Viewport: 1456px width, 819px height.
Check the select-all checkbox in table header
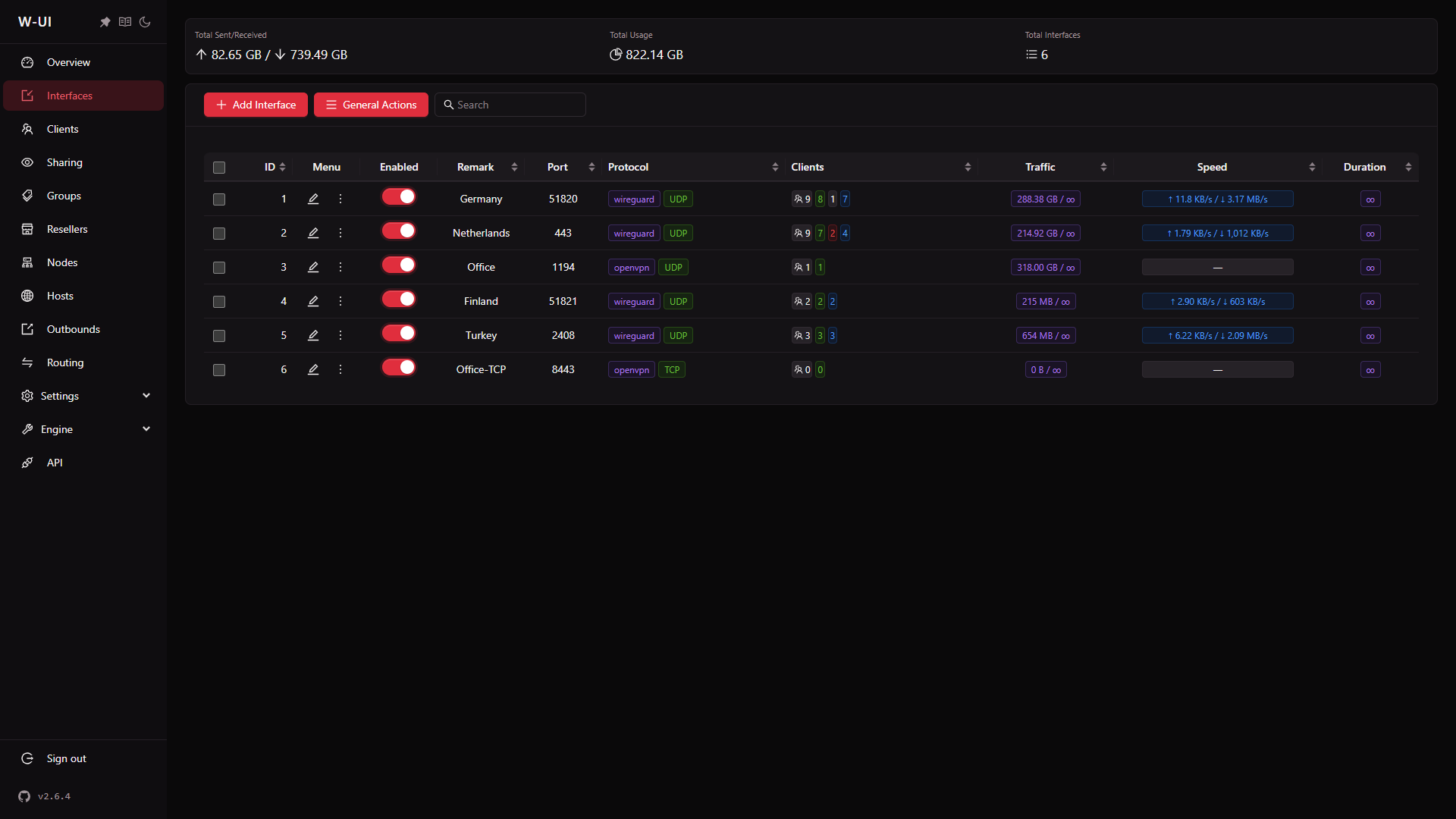click(219, 168)
